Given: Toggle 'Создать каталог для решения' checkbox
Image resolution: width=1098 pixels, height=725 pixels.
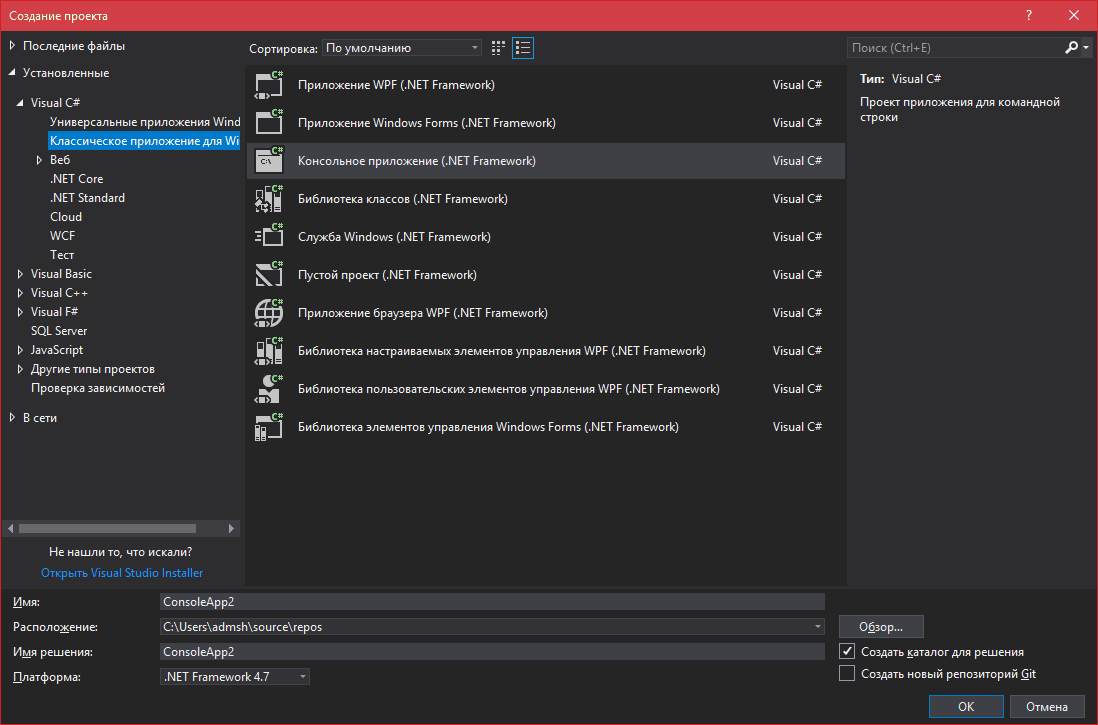Looking at the screenshot, I should pyautogui.click(x=847, y=651).
